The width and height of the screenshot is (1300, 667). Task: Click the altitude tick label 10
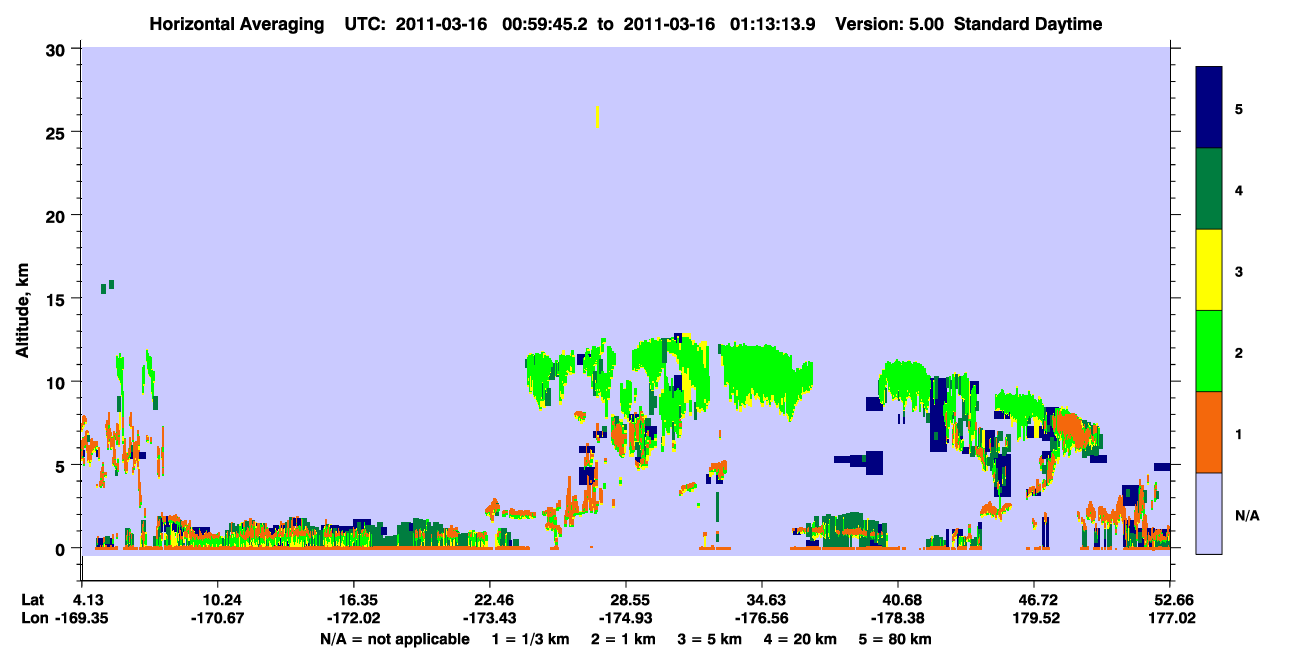point(57,382)
